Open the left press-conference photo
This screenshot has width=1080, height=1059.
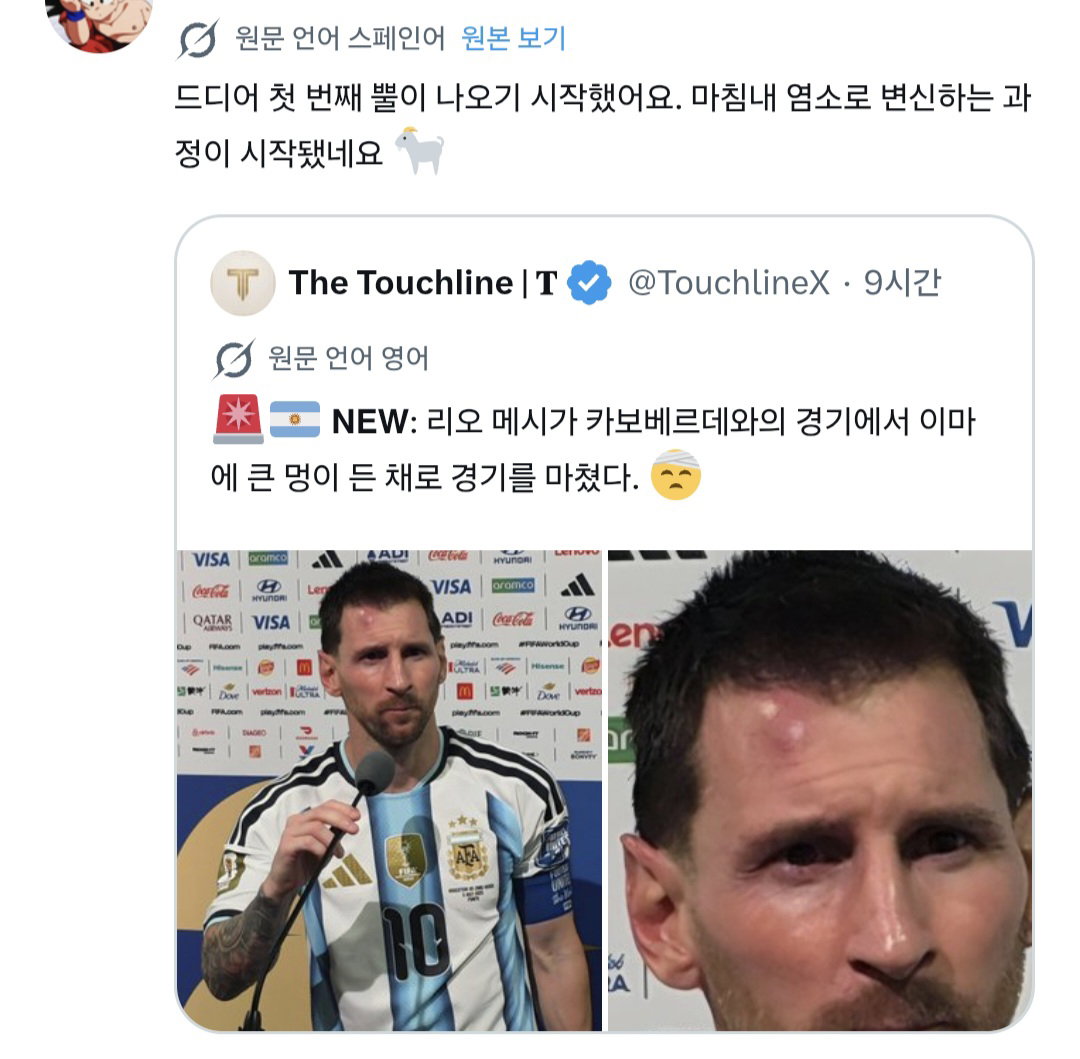click(389, 790)
